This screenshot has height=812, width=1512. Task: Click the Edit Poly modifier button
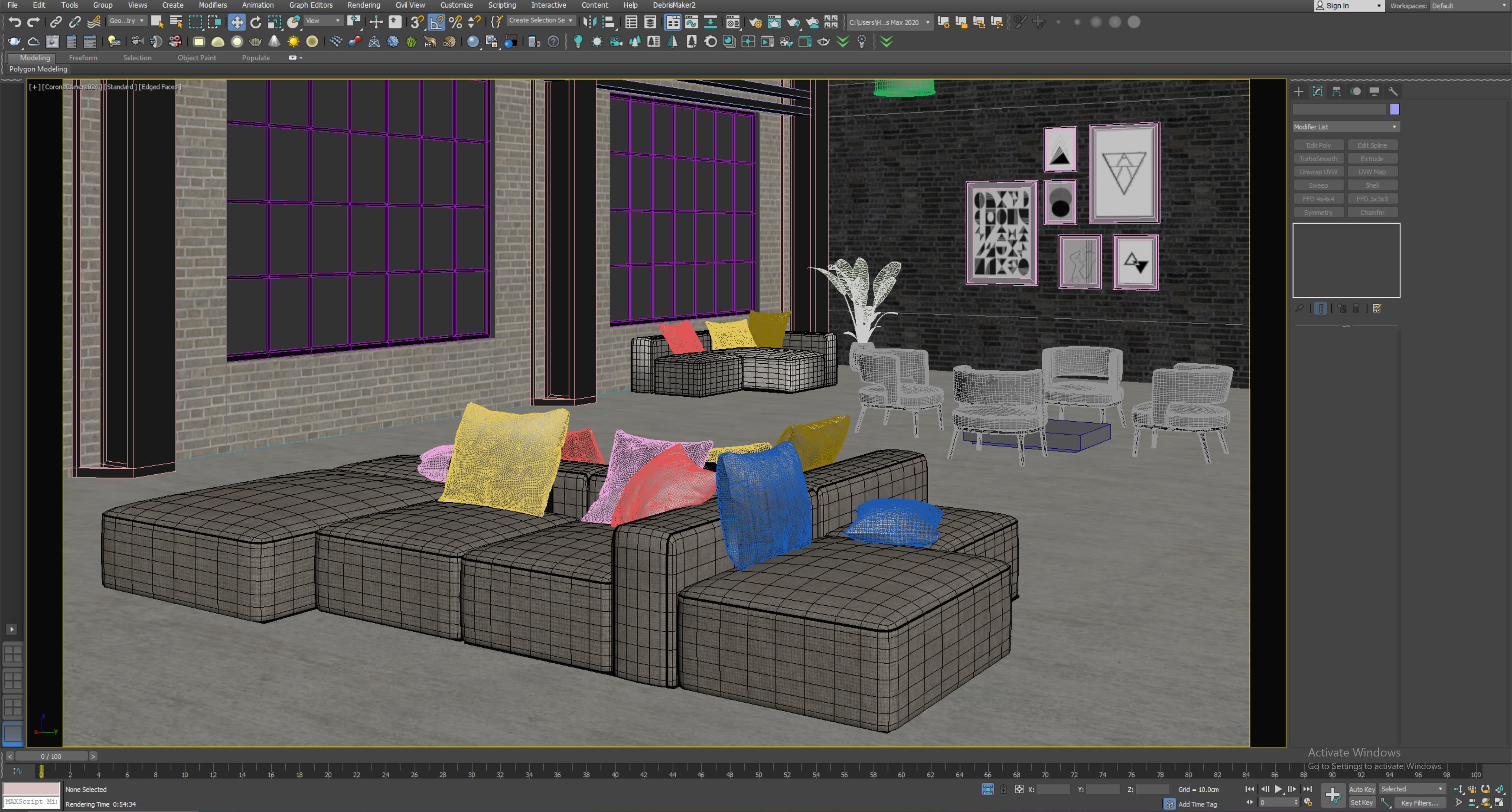coord(1318,145)
